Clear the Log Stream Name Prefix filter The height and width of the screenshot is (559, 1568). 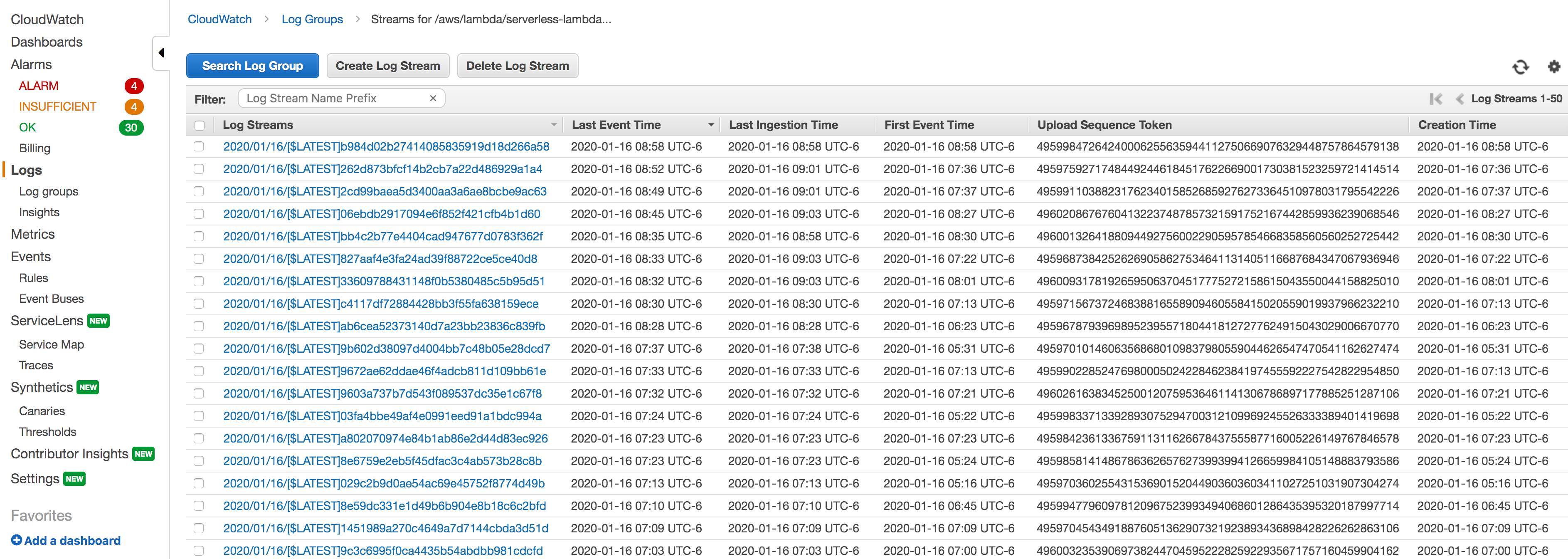coord(432,98)
